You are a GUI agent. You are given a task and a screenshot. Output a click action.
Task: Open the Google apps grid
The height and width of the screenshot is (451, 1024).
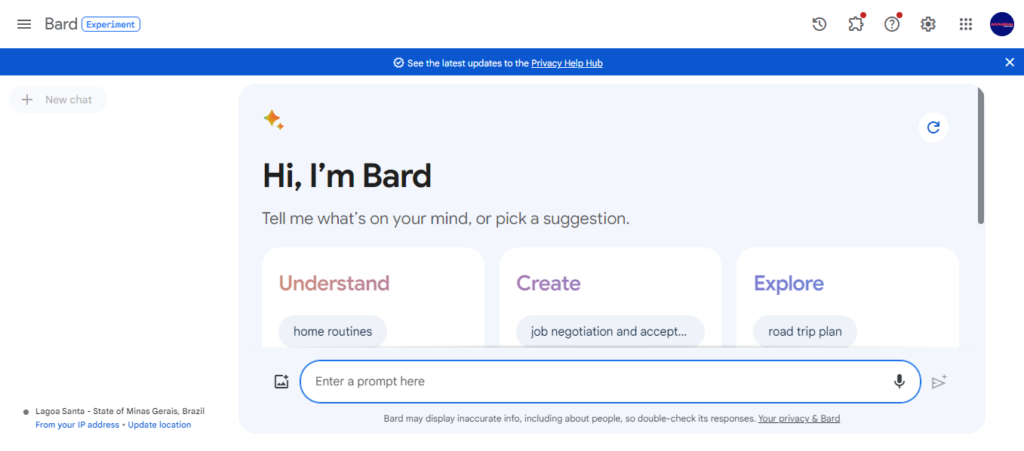(965, 24)
